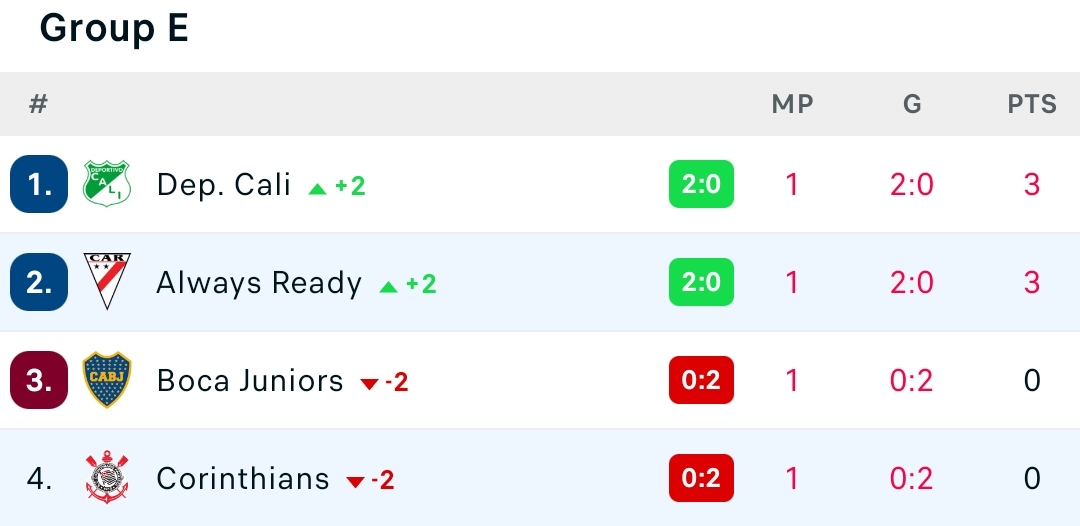Open Boca Juniors team page
Image resolution: width=1080 pixels, height=526 pixels.
click(250, 381)
